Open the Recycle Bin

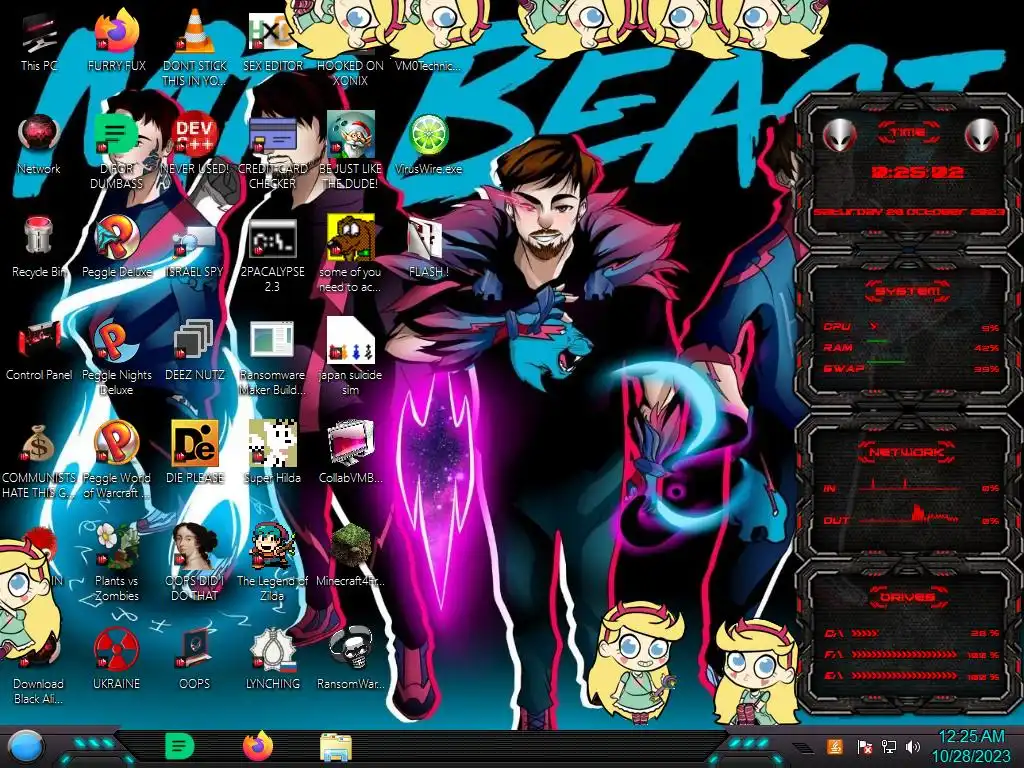pyautogui.click(x=39, y=248)
